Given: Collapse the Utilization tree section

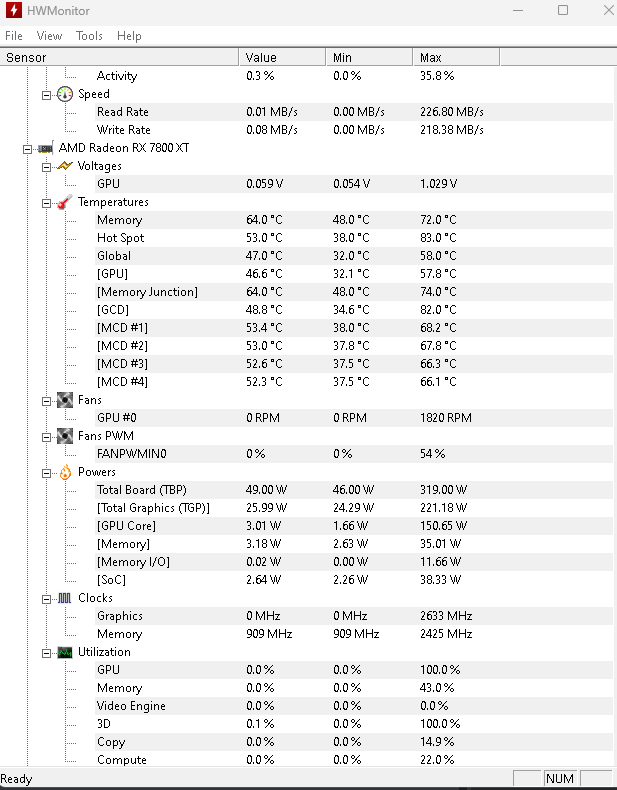Looking at the screenshot, I should click(46, 653).
